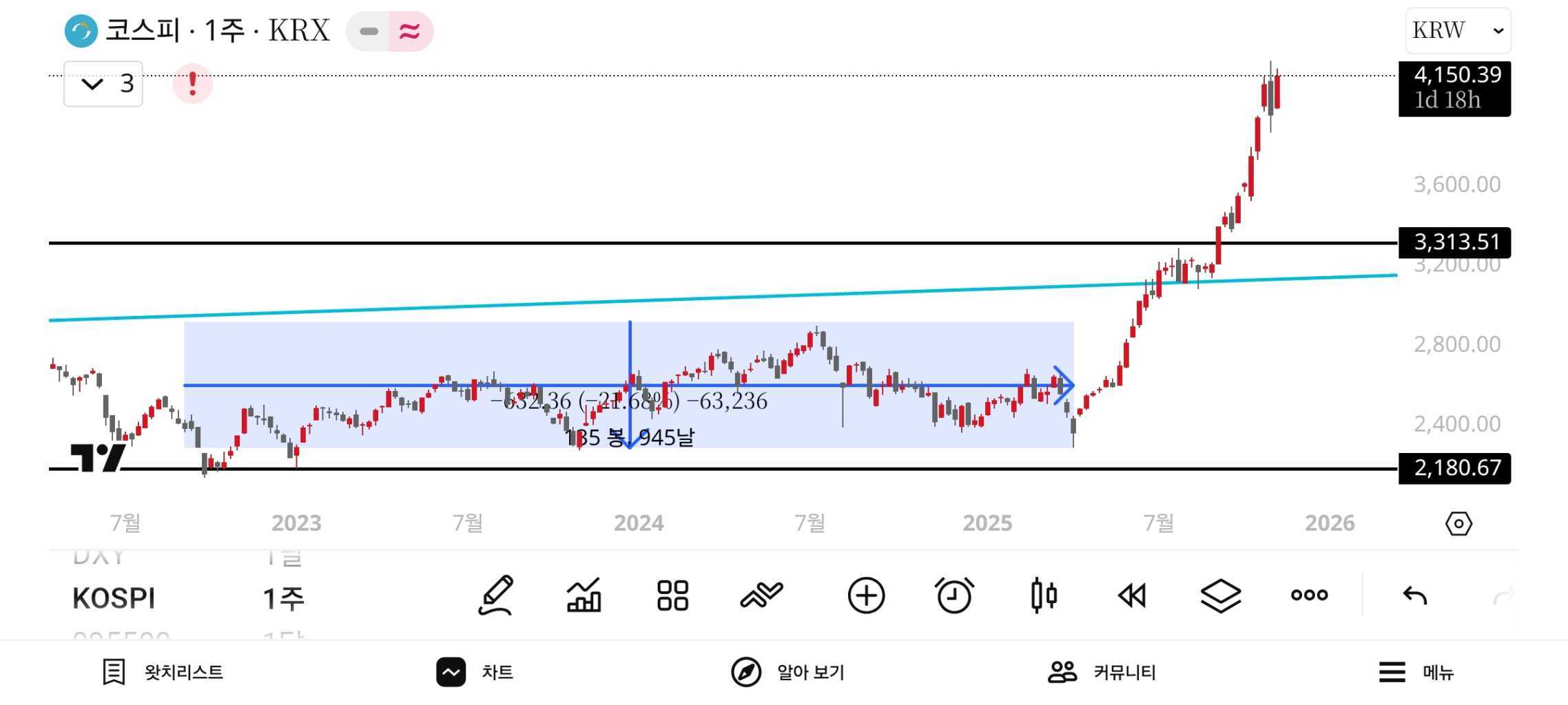This screenshot has height=705, width=1568.
Task: Open the four-square layout grid icon
Action: click(x=672, y=596)
